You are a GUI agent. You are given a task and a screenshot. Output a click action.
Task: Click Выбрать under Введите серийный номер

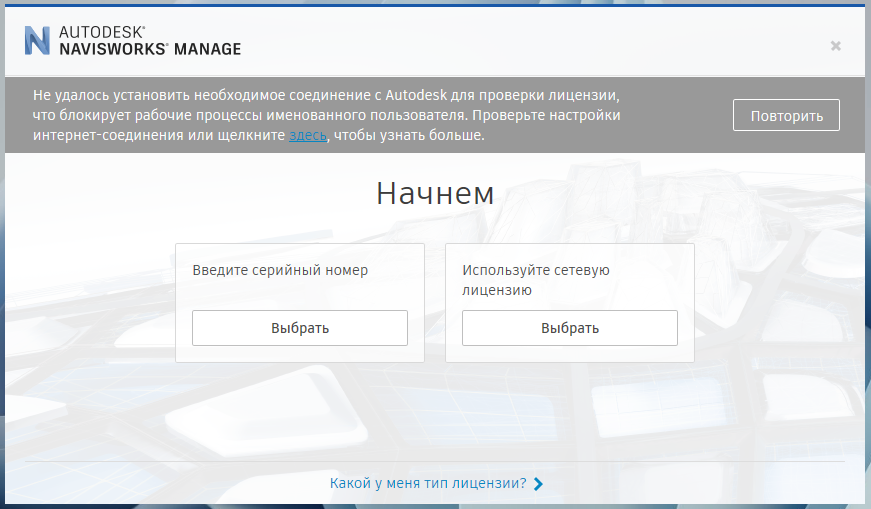(x=300, y=328)
